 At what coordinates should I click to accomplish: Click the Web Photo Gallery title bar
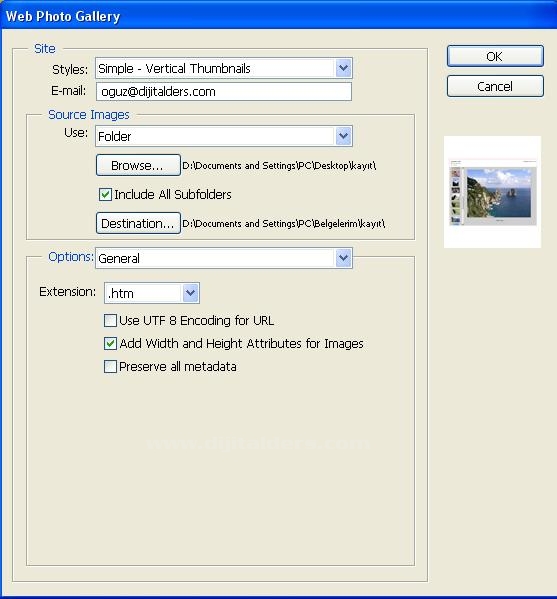coord(278,15)
